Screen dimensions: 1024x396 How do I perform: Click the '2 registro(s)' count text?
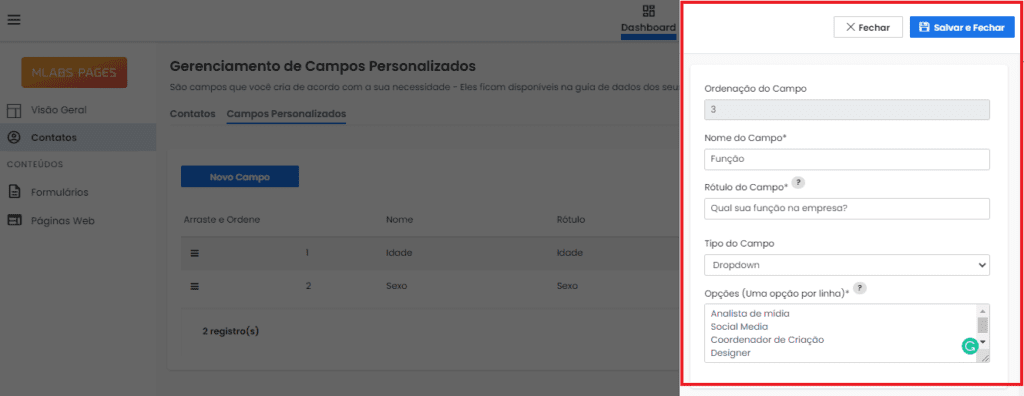click(x=231, y=331)
